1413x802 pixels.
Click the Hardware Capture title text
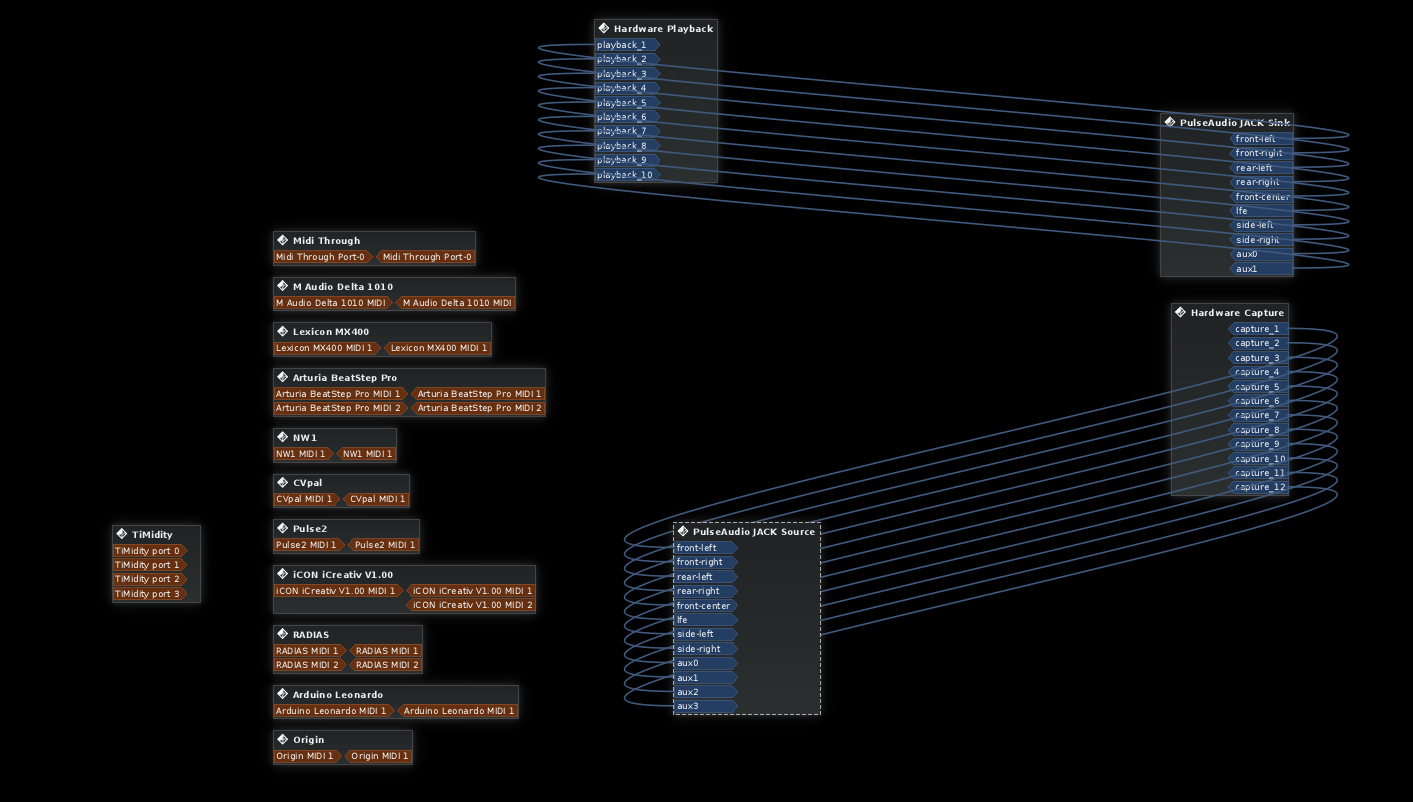[x=1237, y=313]
